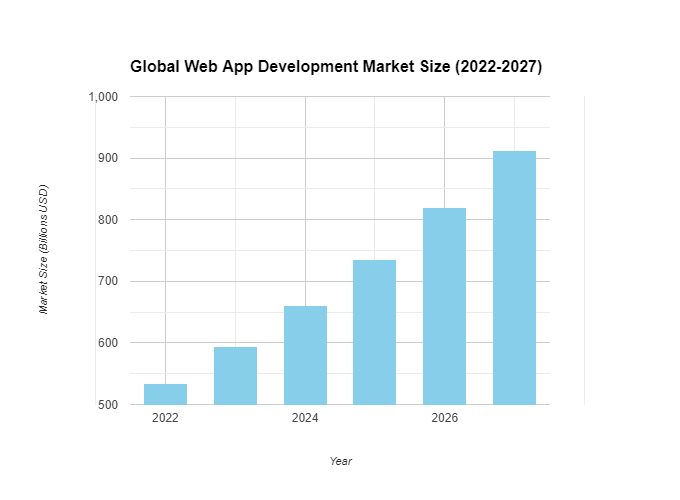680x500 pixels.
Task: Click the 2024 x-axis label
Action: (305, 418)
